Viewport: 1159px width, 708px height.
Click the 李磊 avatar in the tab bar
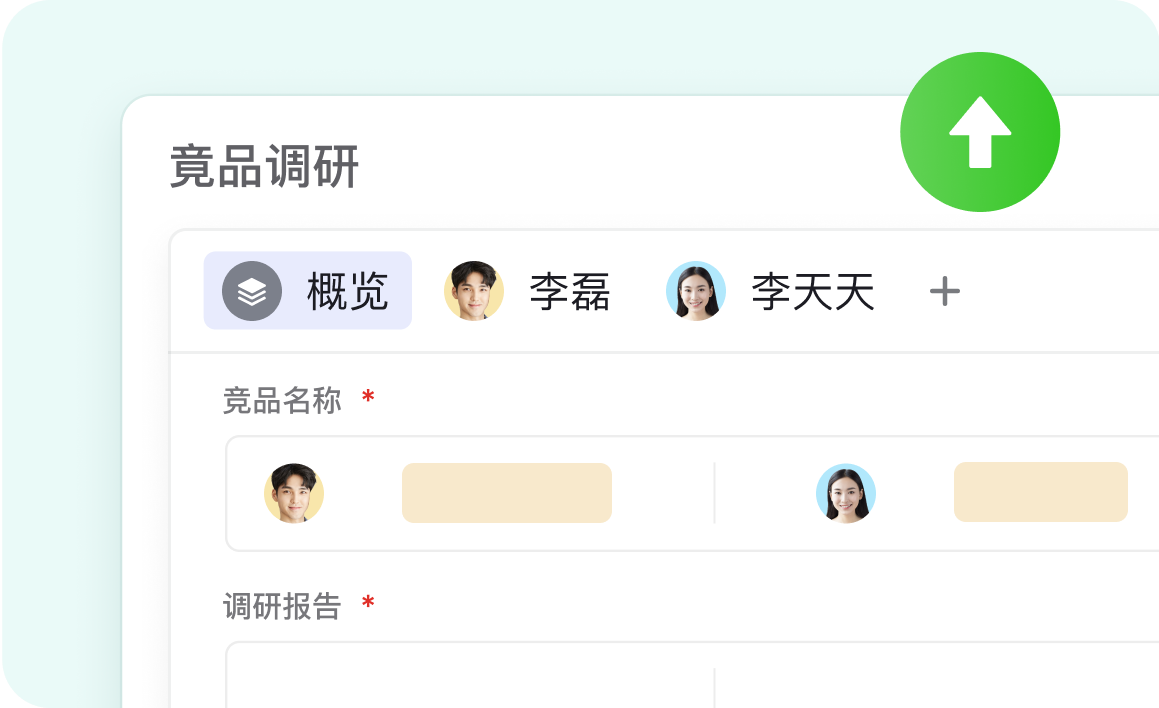(474, 291)
